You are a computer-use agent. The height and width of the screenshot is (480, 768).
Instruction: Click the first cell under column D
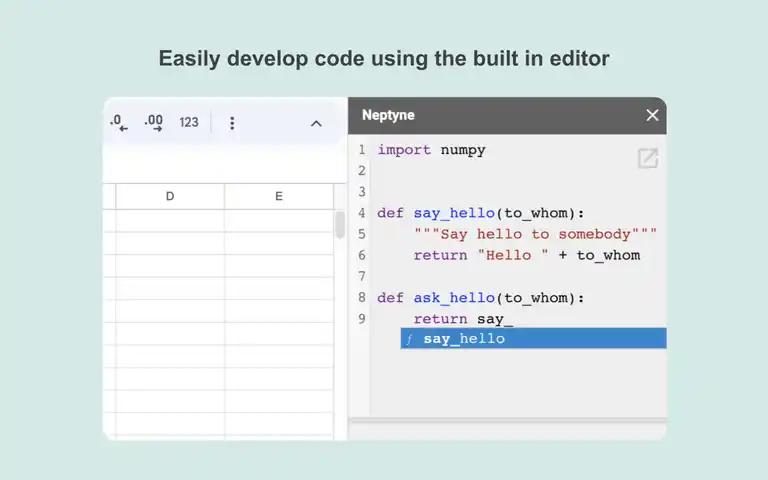click(170, 220)
